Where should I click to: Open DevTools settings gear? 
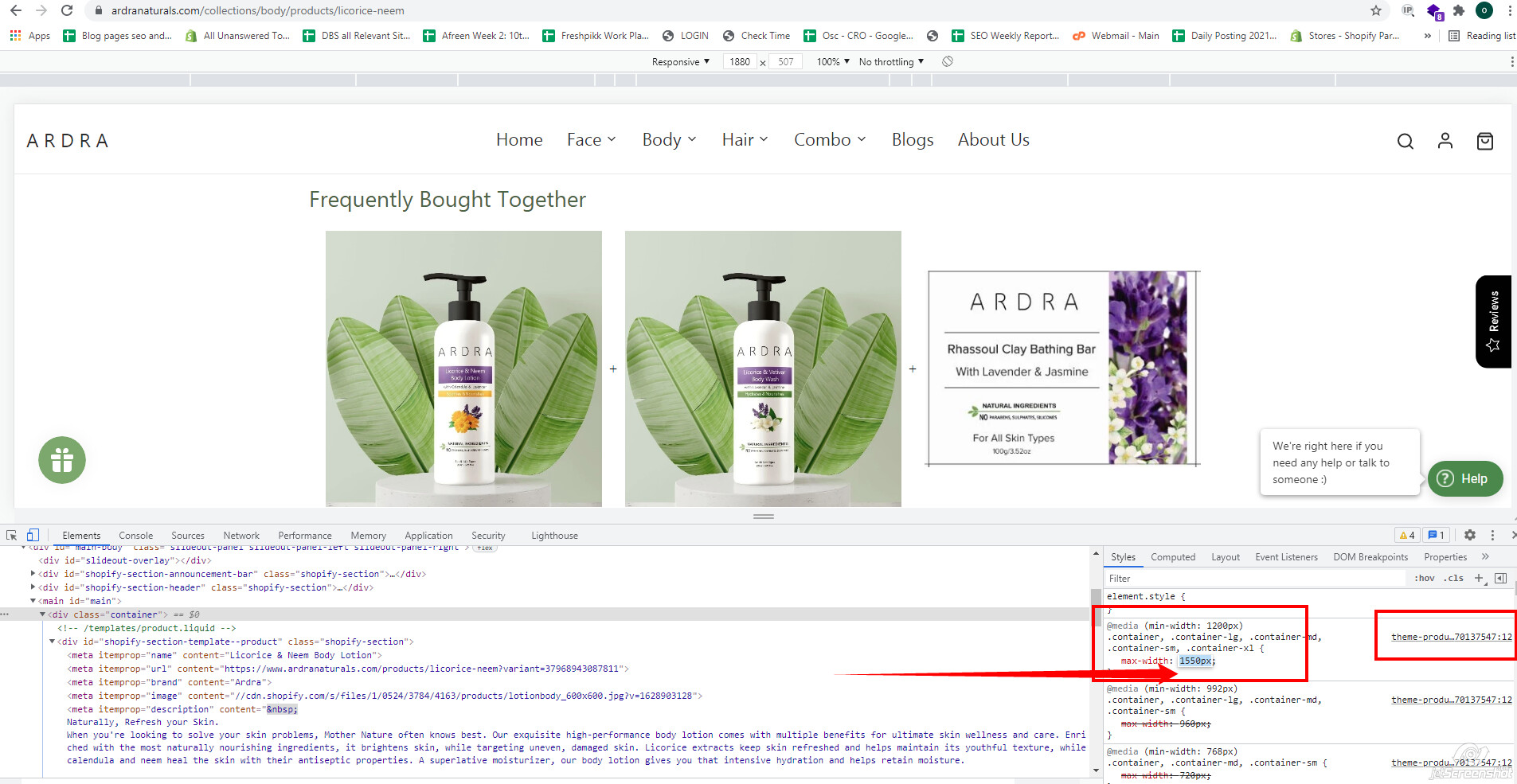point(1470,536)
